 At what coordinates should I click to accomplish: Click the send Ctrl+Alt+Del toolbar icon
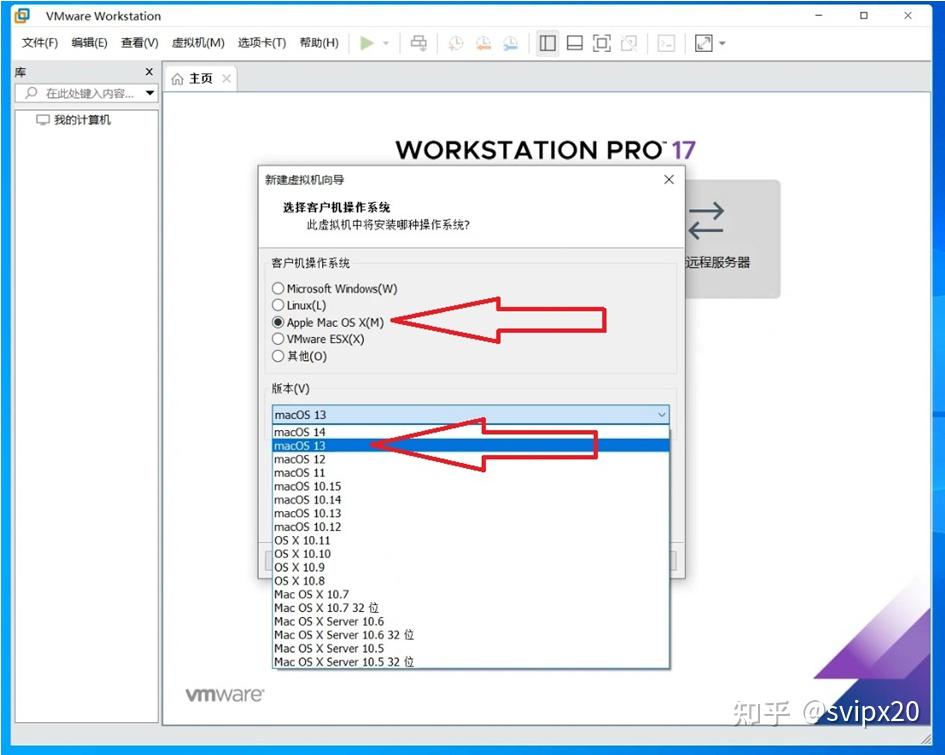(418, 43)
